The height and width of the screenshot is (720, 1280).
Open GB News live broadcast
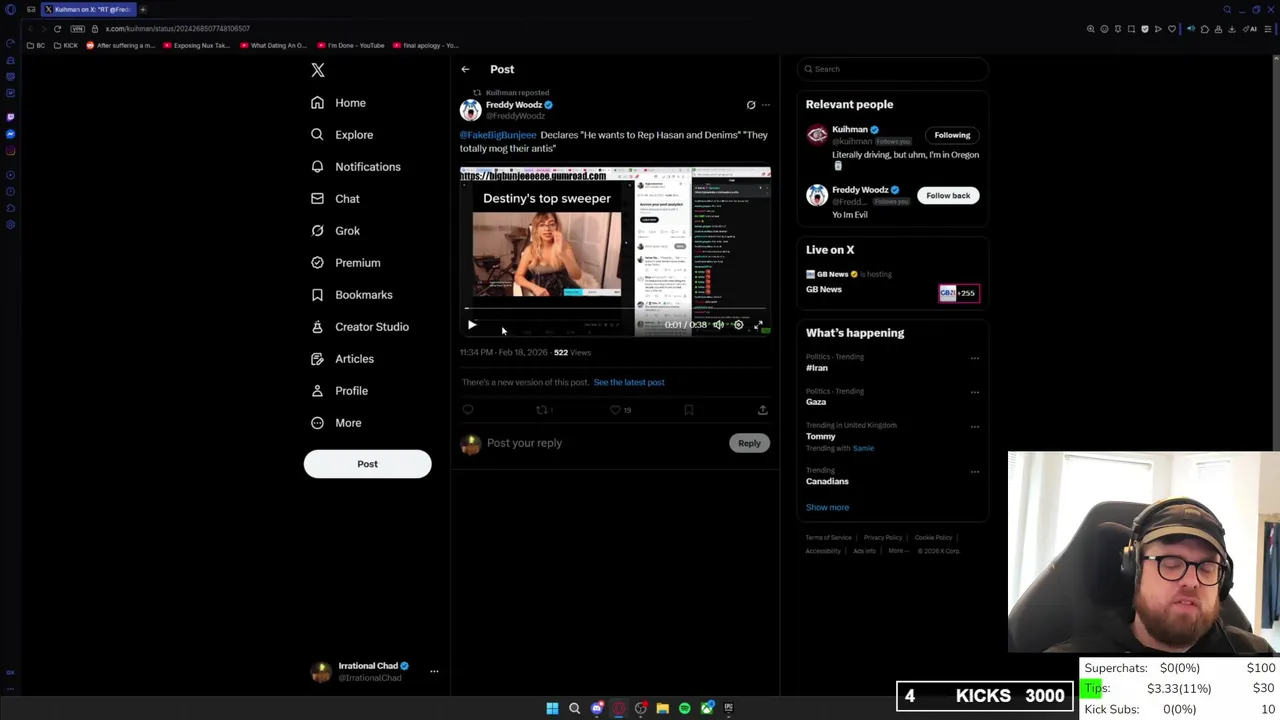[893, 283]
